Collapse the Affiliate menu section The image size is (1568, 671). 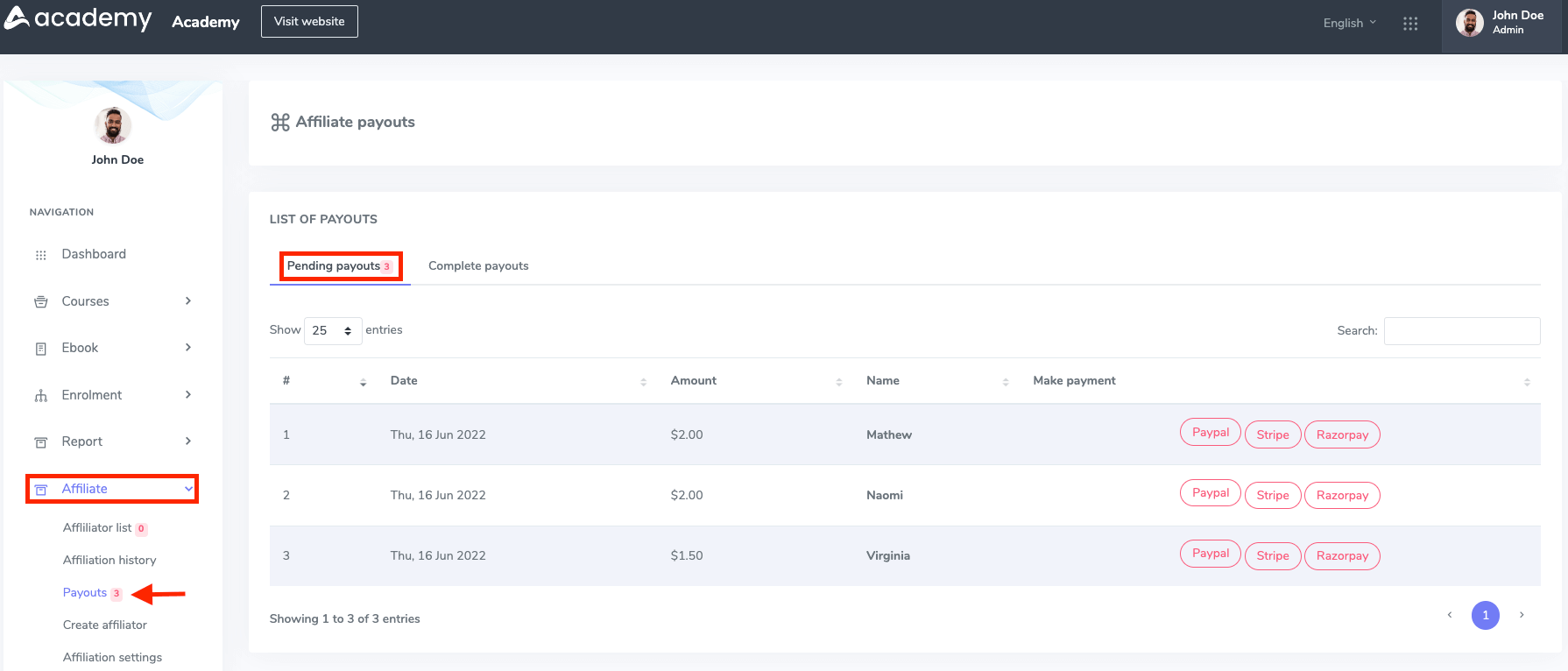(187, 489)
